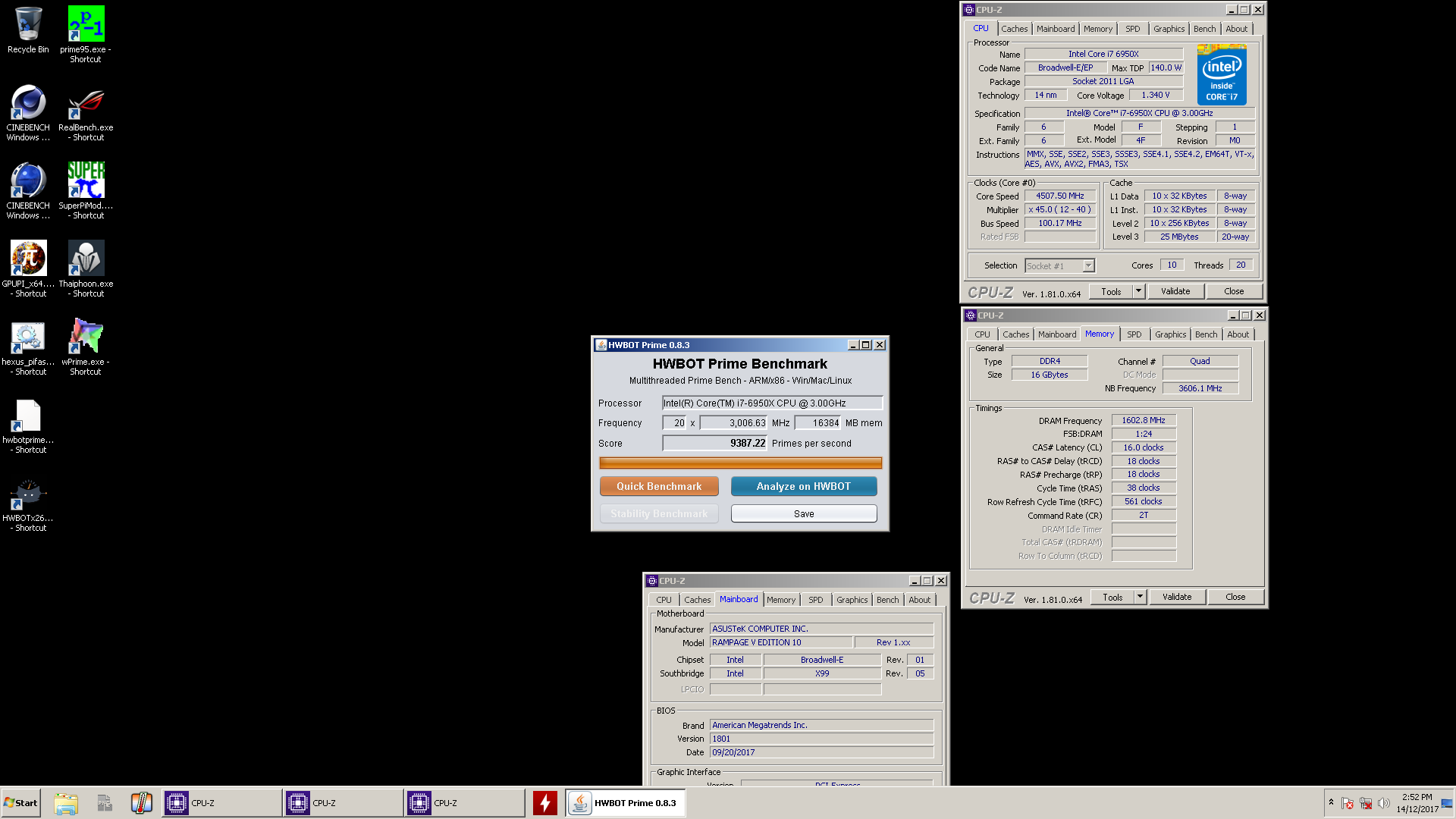Click the Core Speed value 4507.50 MHz

point(1059,196)
